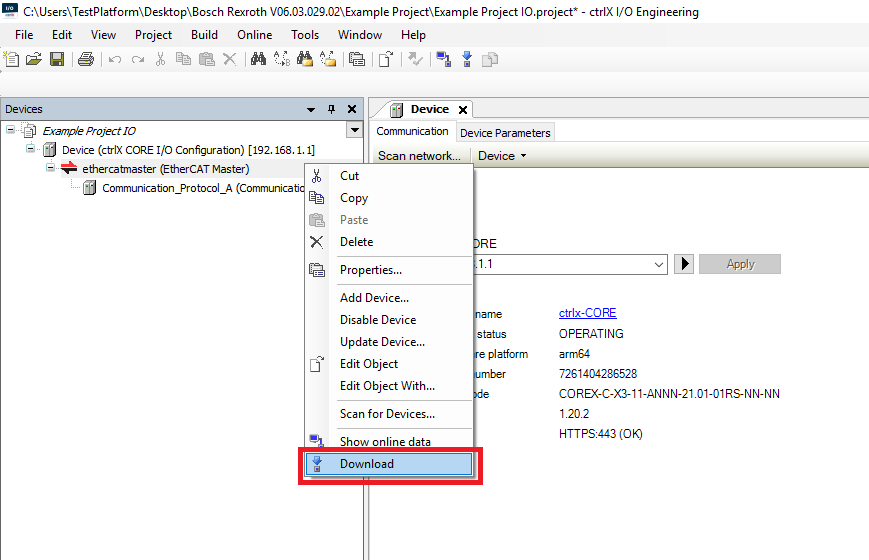The width and height of the screenshot is (869, 560).
Task: Save project with floppy disk icon
Action: pos(57,60)
